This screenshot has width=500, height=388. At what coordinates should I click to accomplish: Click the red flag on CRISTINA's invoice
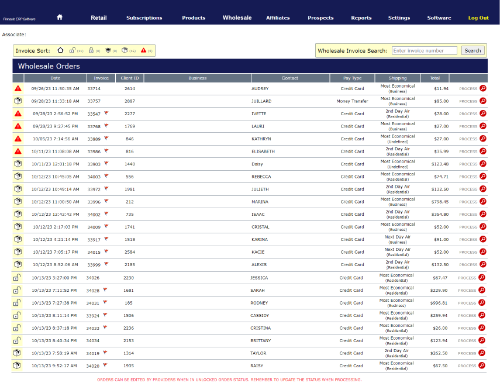pos(105,327)
